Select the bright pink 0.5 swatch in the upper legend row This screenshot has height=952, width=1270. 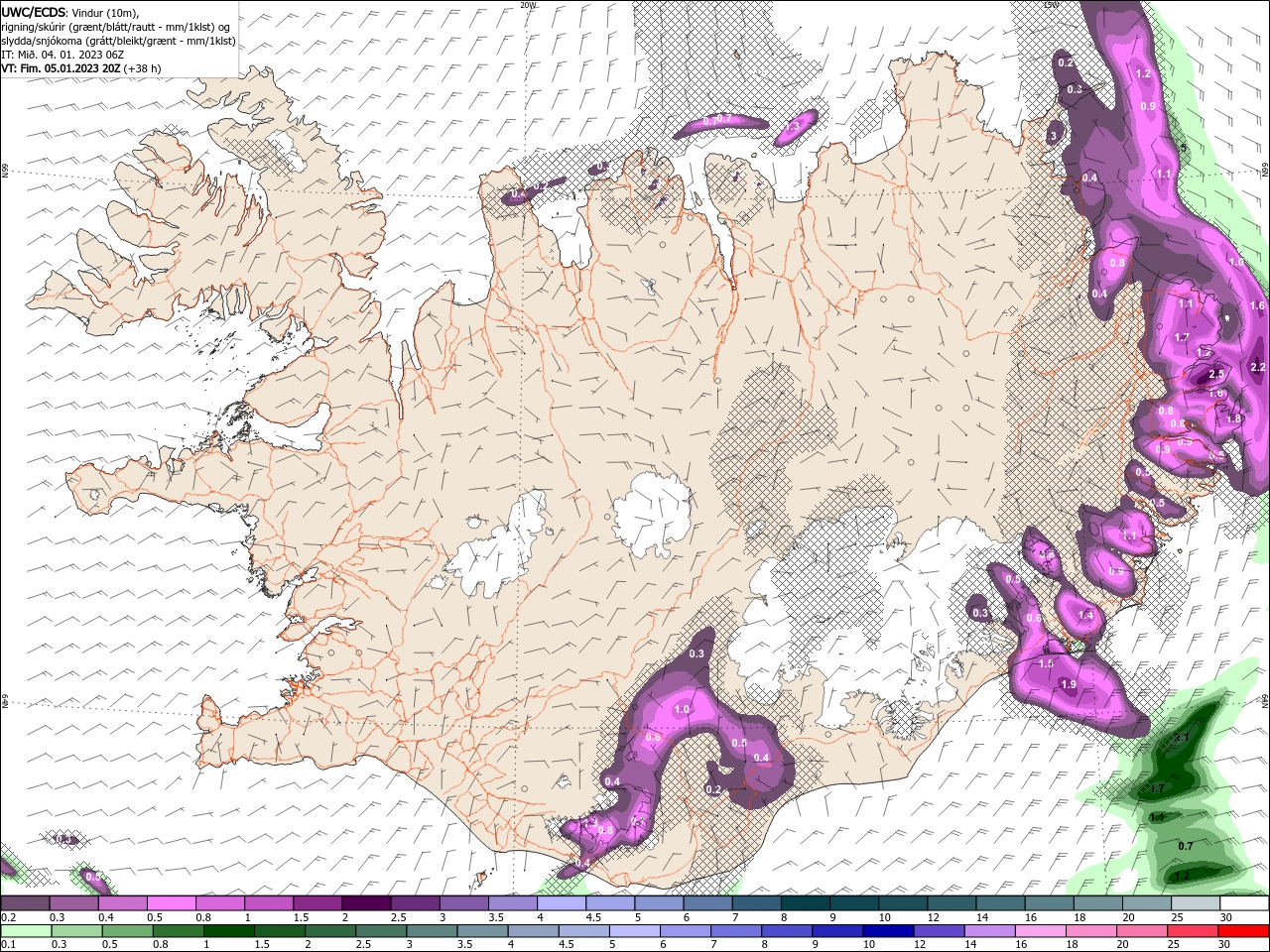point(172,903)
